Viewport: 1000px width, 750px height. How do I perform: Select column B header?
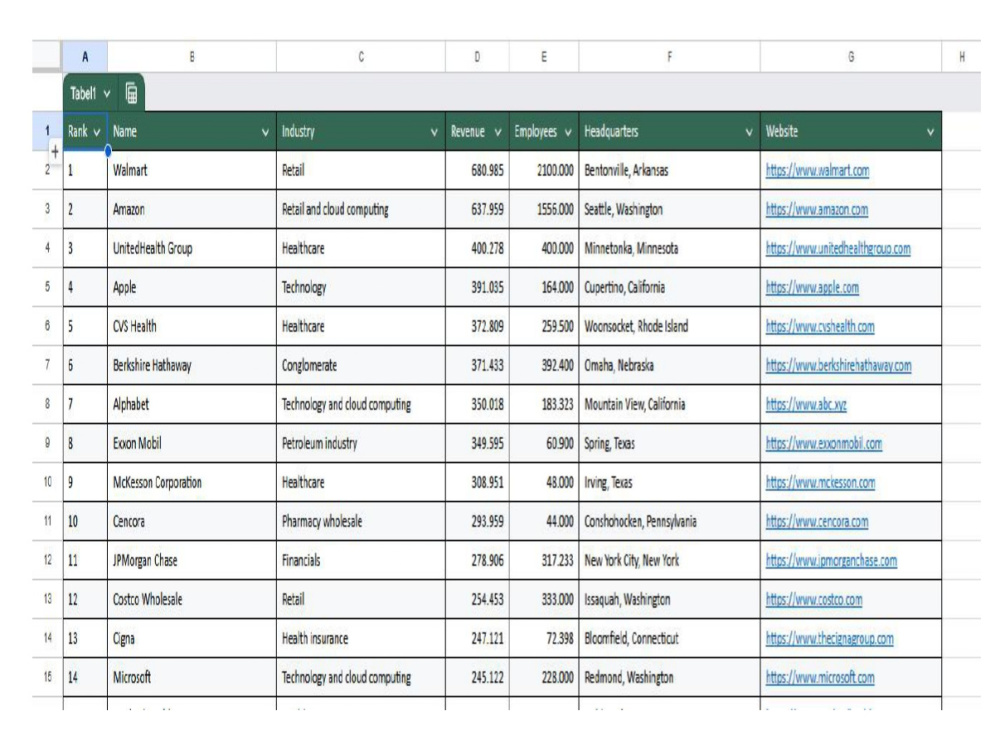[191, 57]
